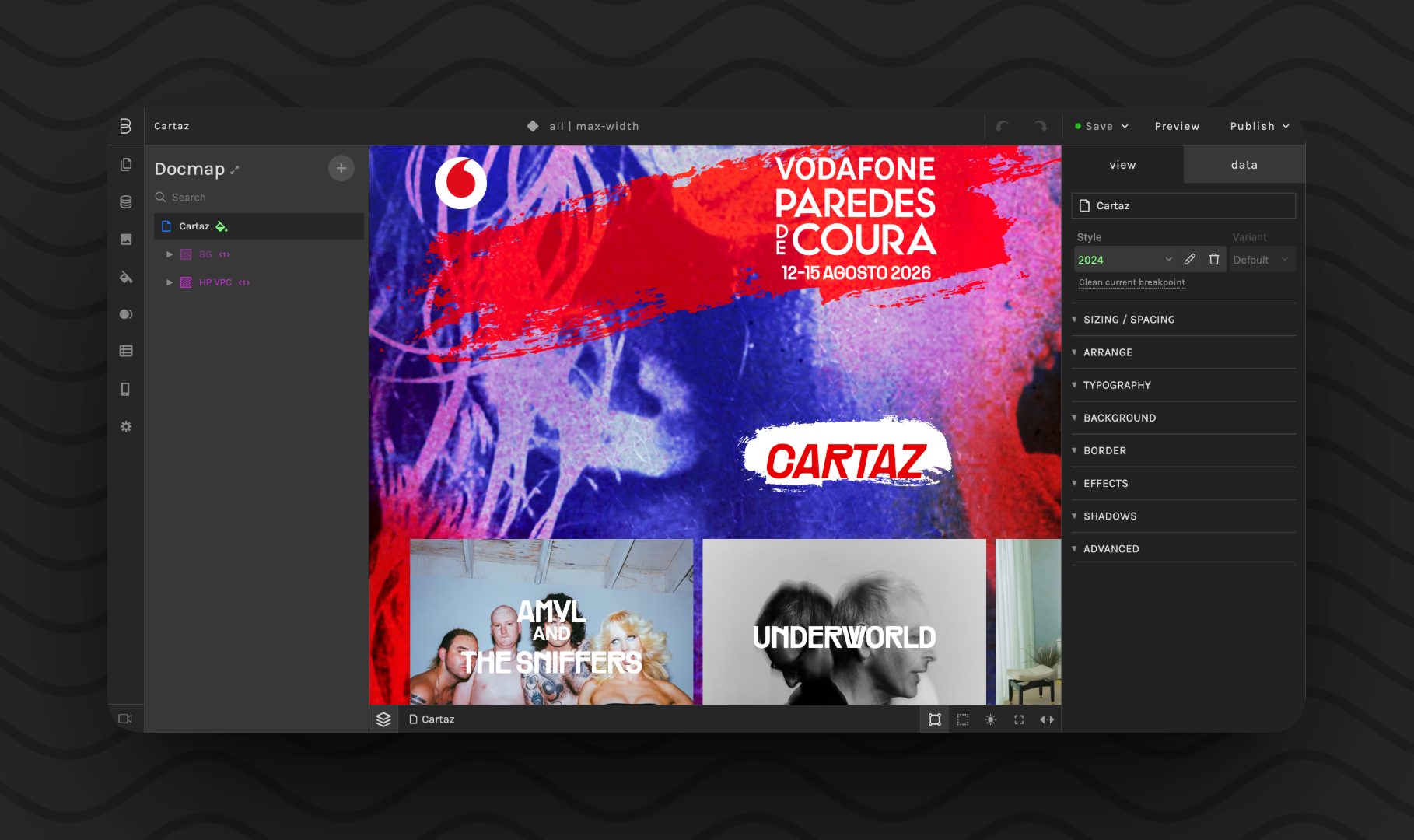Expand the BG tree item
This screenshot has width=1414, height=840.
[x=170, y=254]
